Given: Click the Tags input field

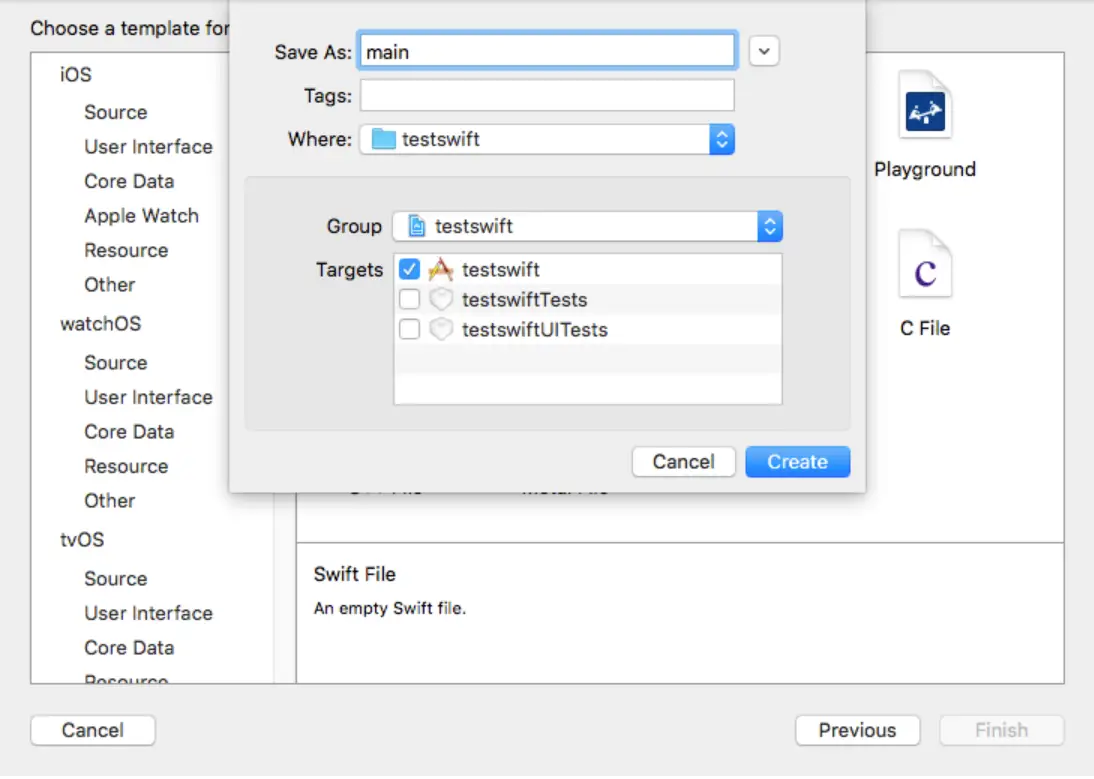Looking at the screenshot, I should click(547, 96).
